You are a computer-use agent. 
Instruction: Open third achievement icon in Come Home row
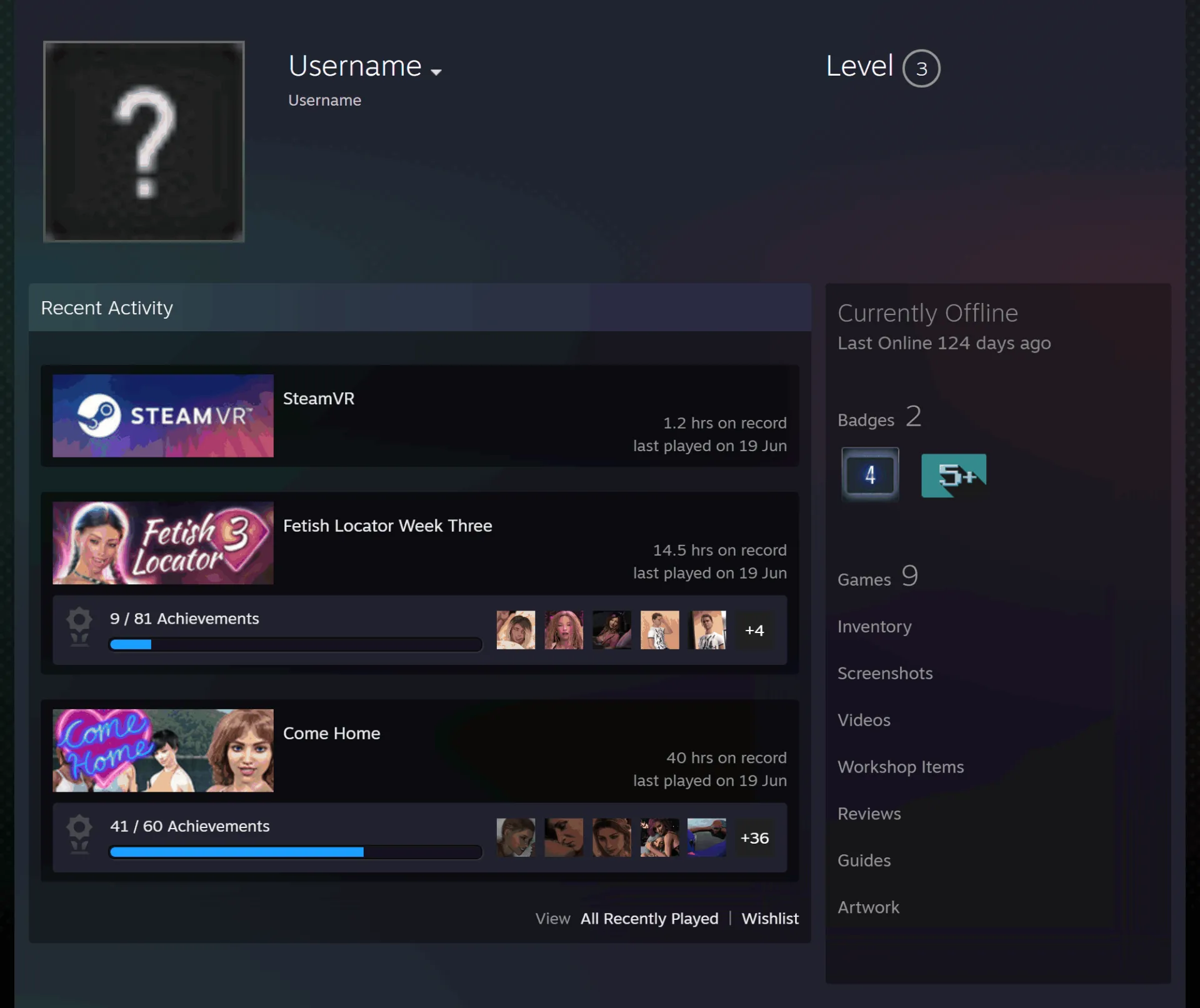click(x=612, y=837)
